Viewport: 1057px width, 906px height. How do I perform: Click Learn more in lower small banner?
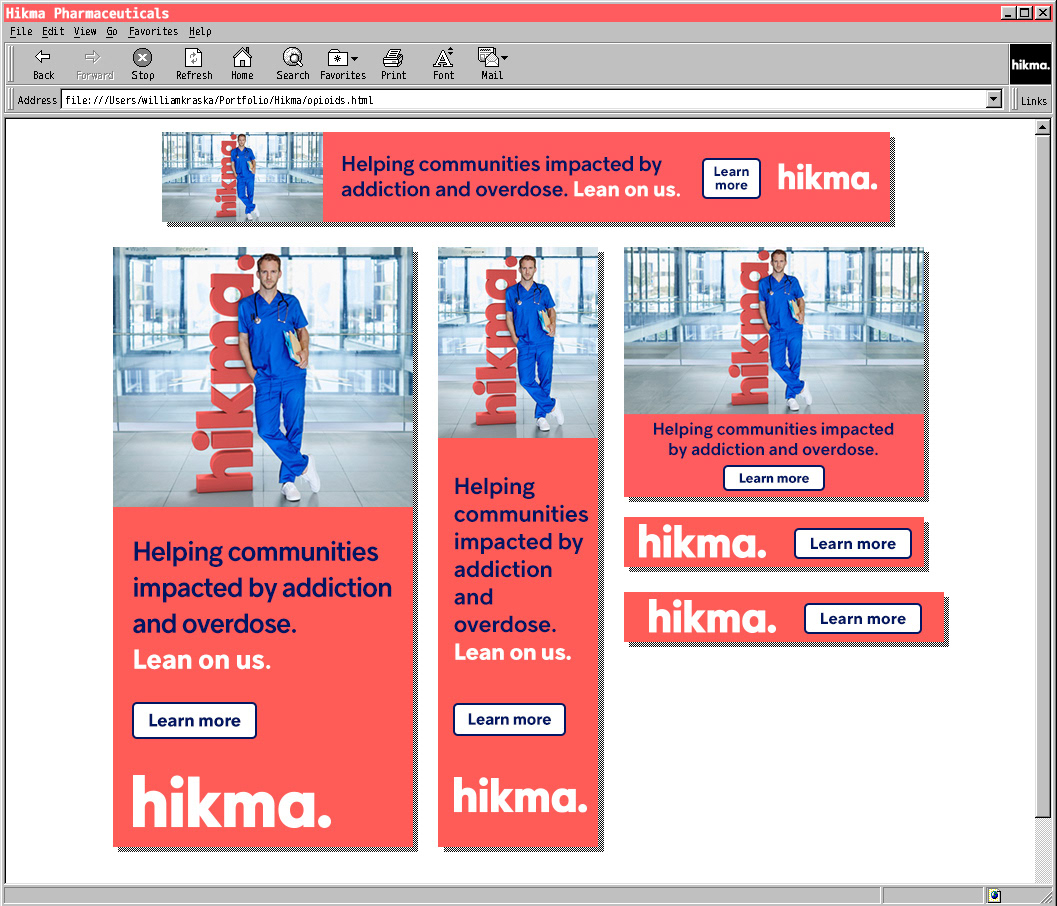863,618
